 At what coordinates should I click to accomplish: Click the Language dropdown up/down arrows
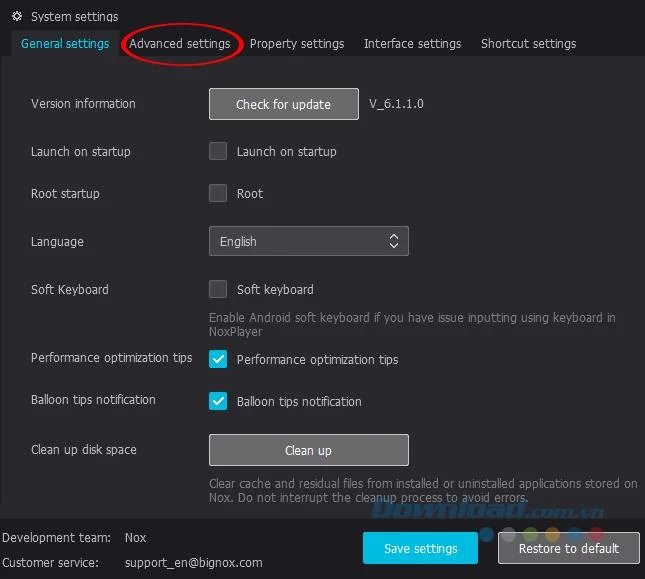click(394, 241)
